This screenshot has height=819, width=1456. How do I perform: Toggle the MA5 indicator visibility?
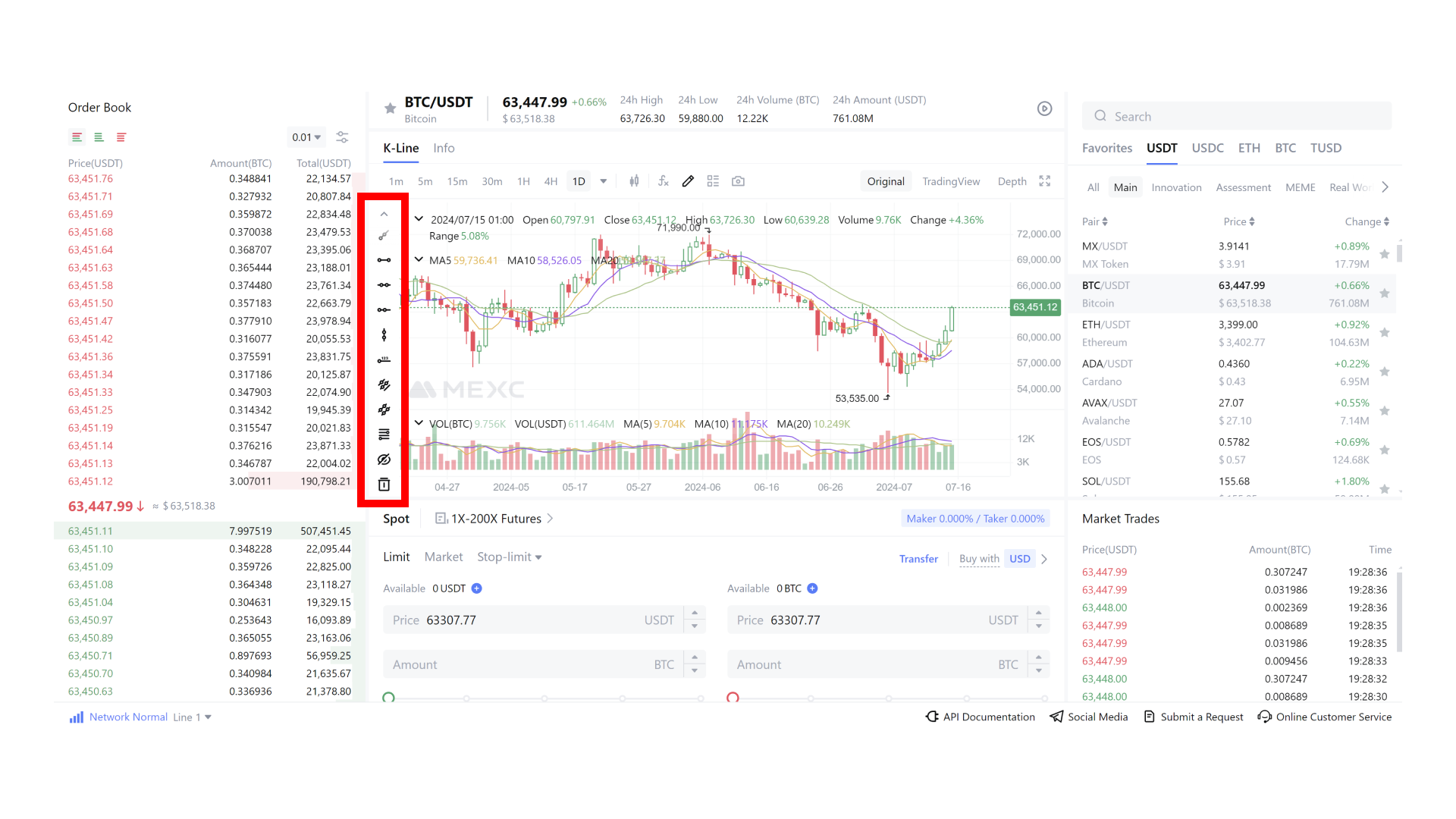[x=438, y=260]
